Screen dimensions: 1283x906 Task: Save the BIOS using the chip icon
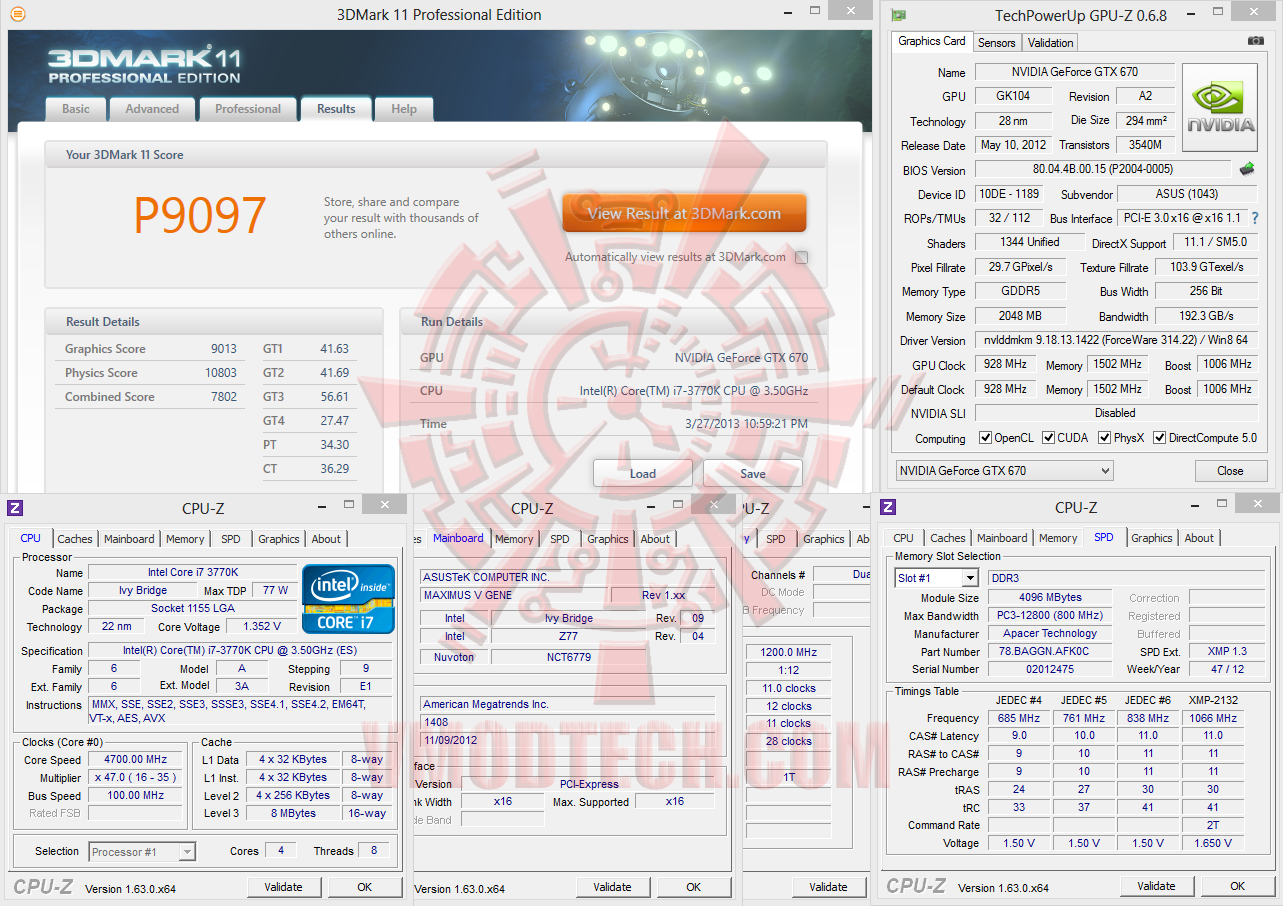point(1247,169)
